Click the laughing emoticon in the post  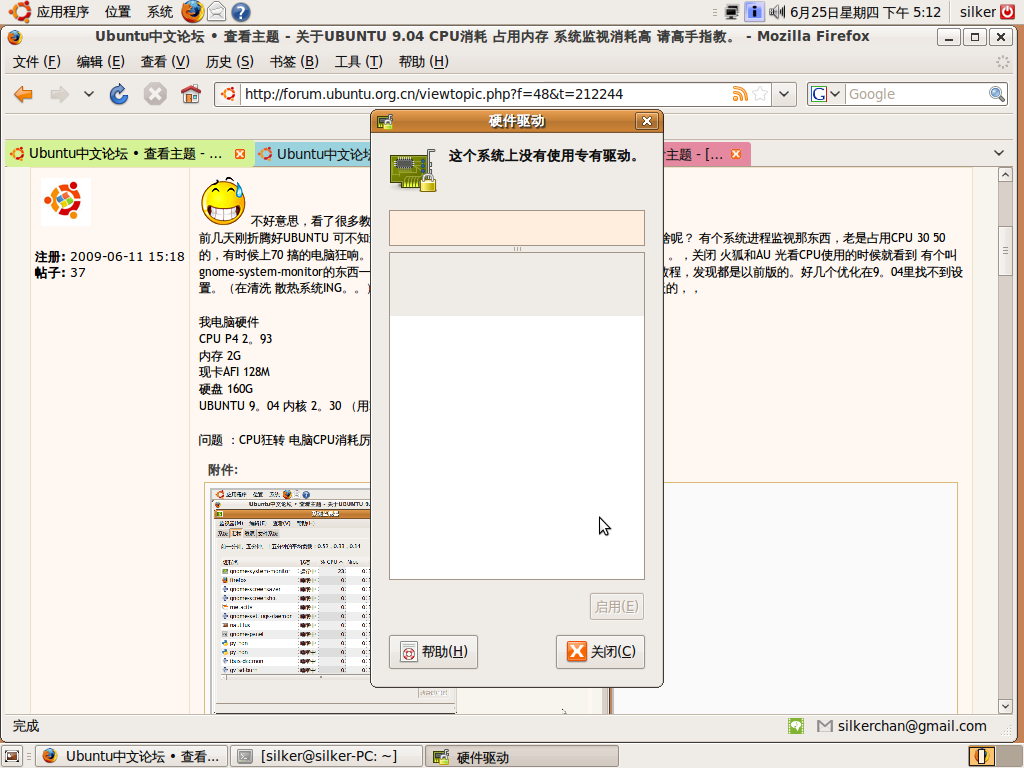coord(223,202)
